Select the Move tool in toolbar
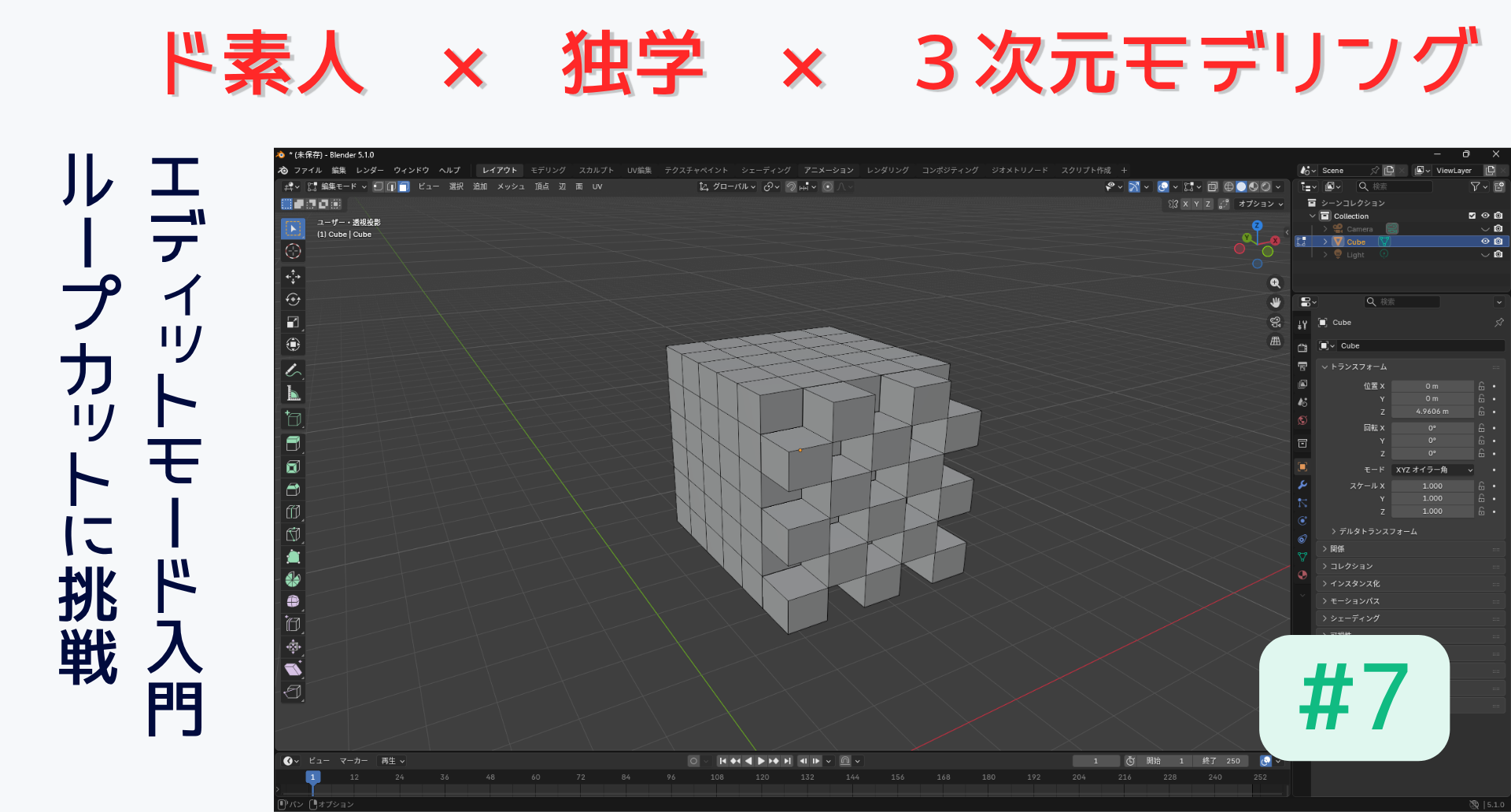Screen dimensions: 1511x812 [x=293, y=277]
